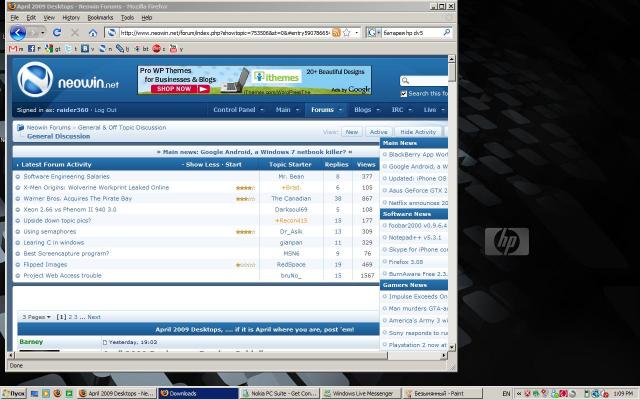The image size is (640, 400).
Task: Open the Gmail bookmark icon
Action: tap(13, 49)
